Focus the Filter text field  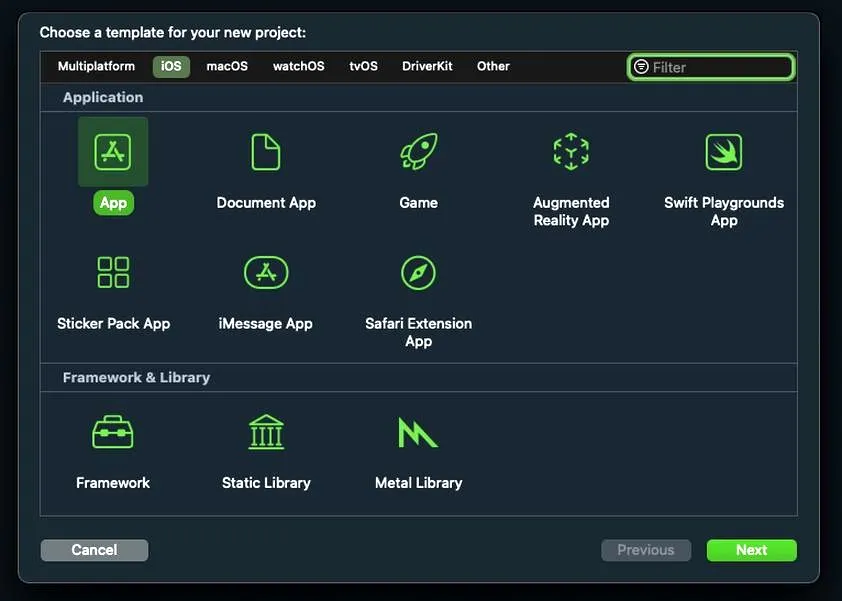pyautogui.click(x=711, y=67)
